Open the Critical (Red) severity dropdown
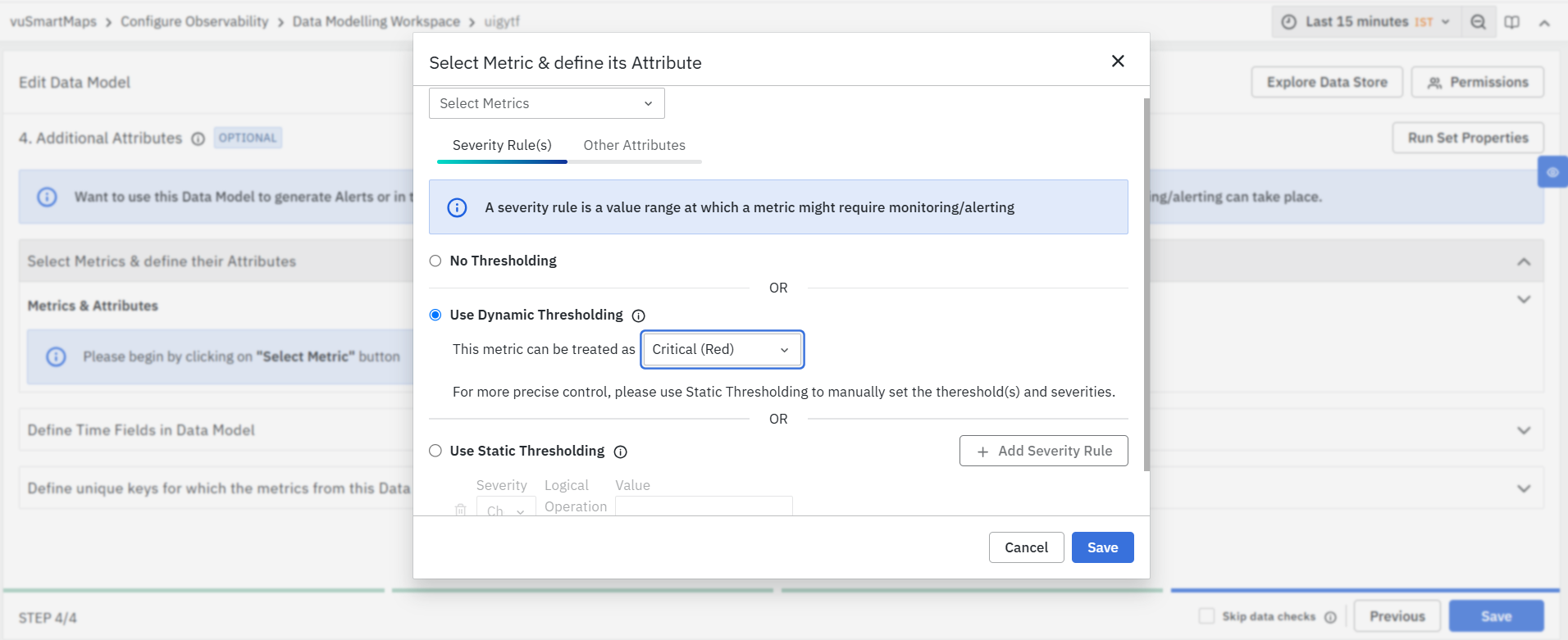Image resolution: width=1568 pixels, height=640 pixels. (722, 350)
